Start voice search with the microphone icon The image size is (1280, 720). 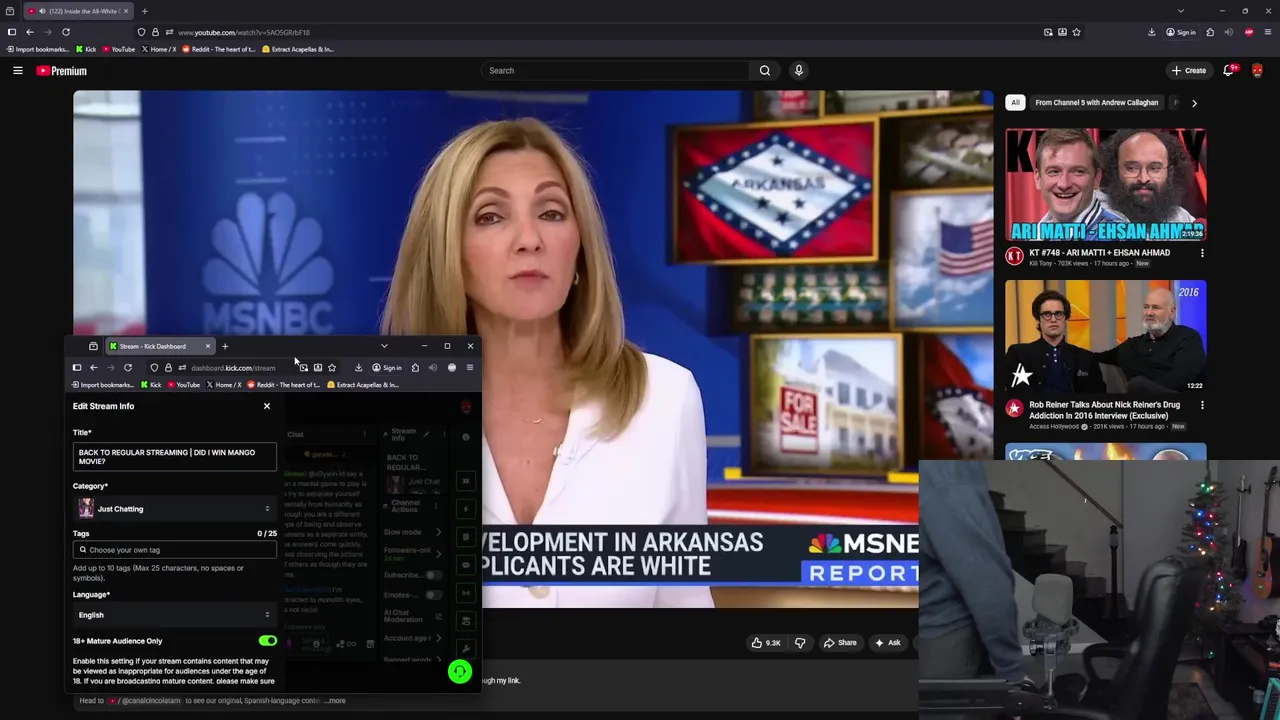pyautogui.click(x=798, y=71)
